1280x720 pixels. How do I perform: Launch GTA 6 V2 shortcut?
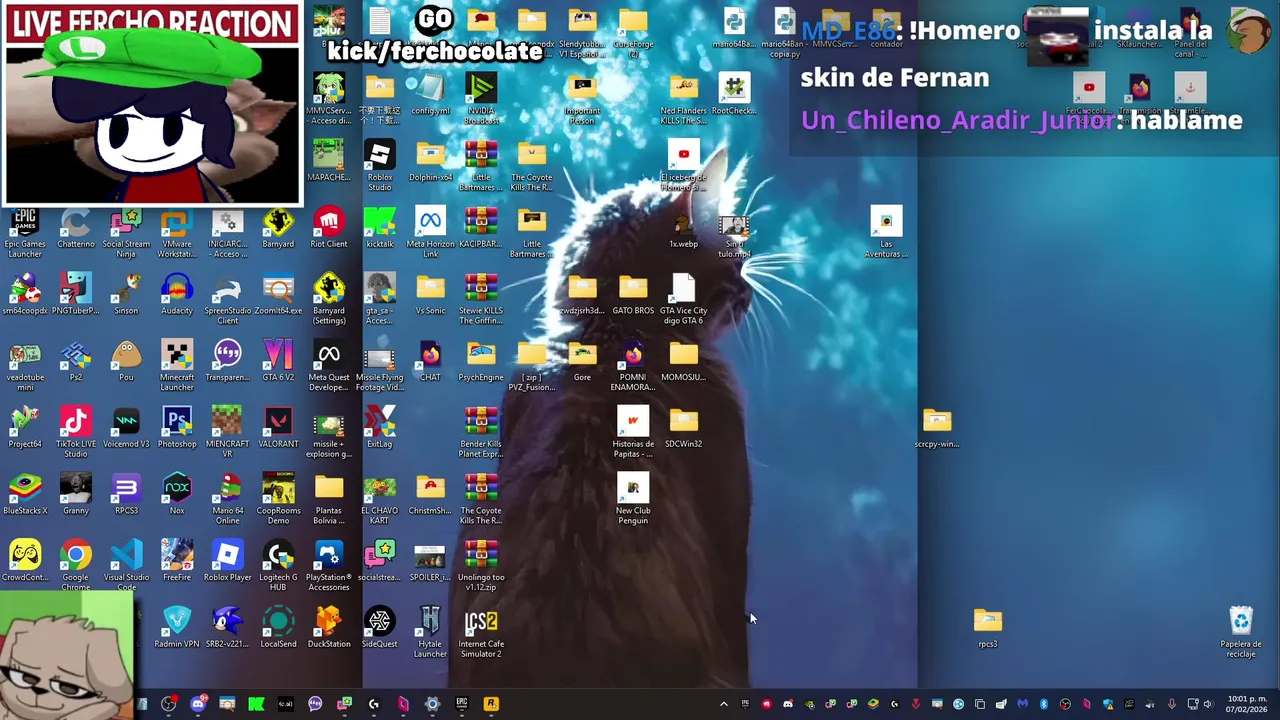coord(278,362)
